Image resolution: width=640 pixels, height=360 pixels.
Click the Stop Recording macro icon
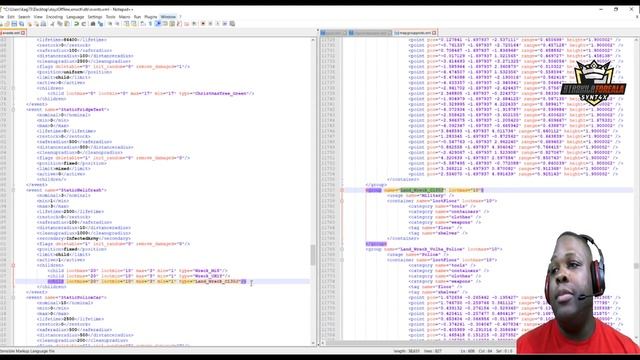pos(210,24)
